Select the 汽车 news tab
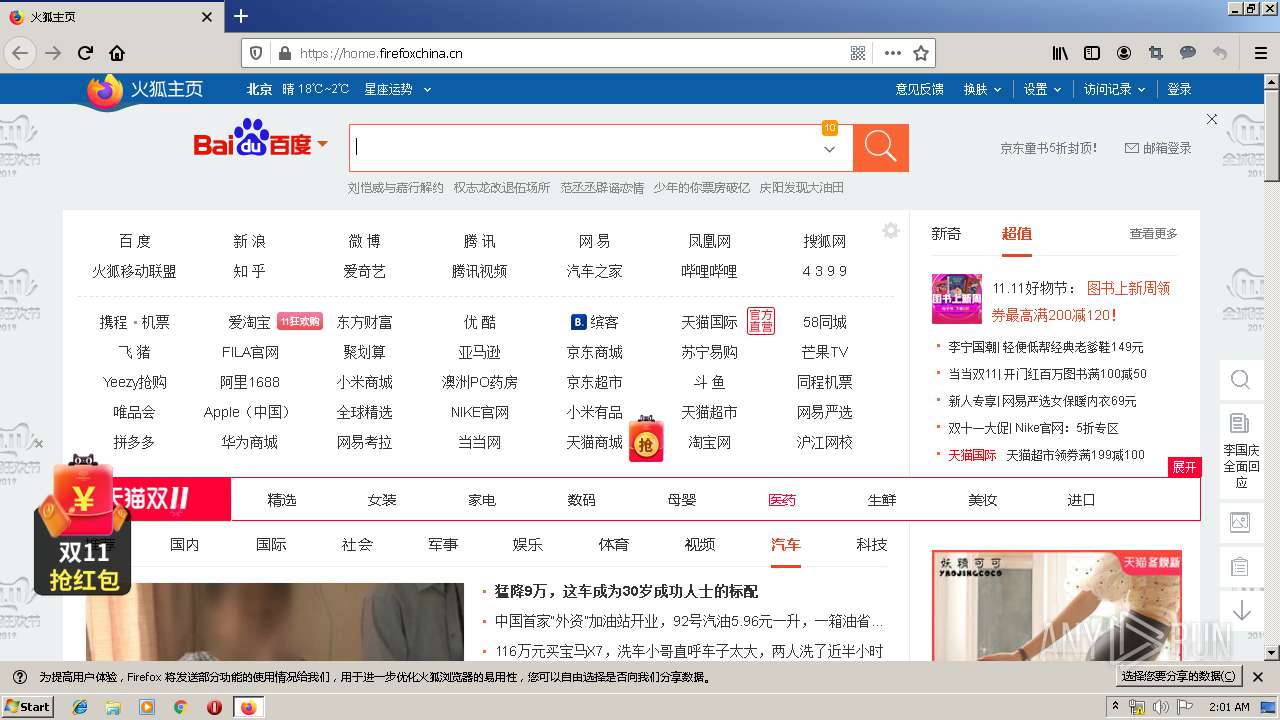The width and height of the screenshot is (1280, 720). point(786,544)
